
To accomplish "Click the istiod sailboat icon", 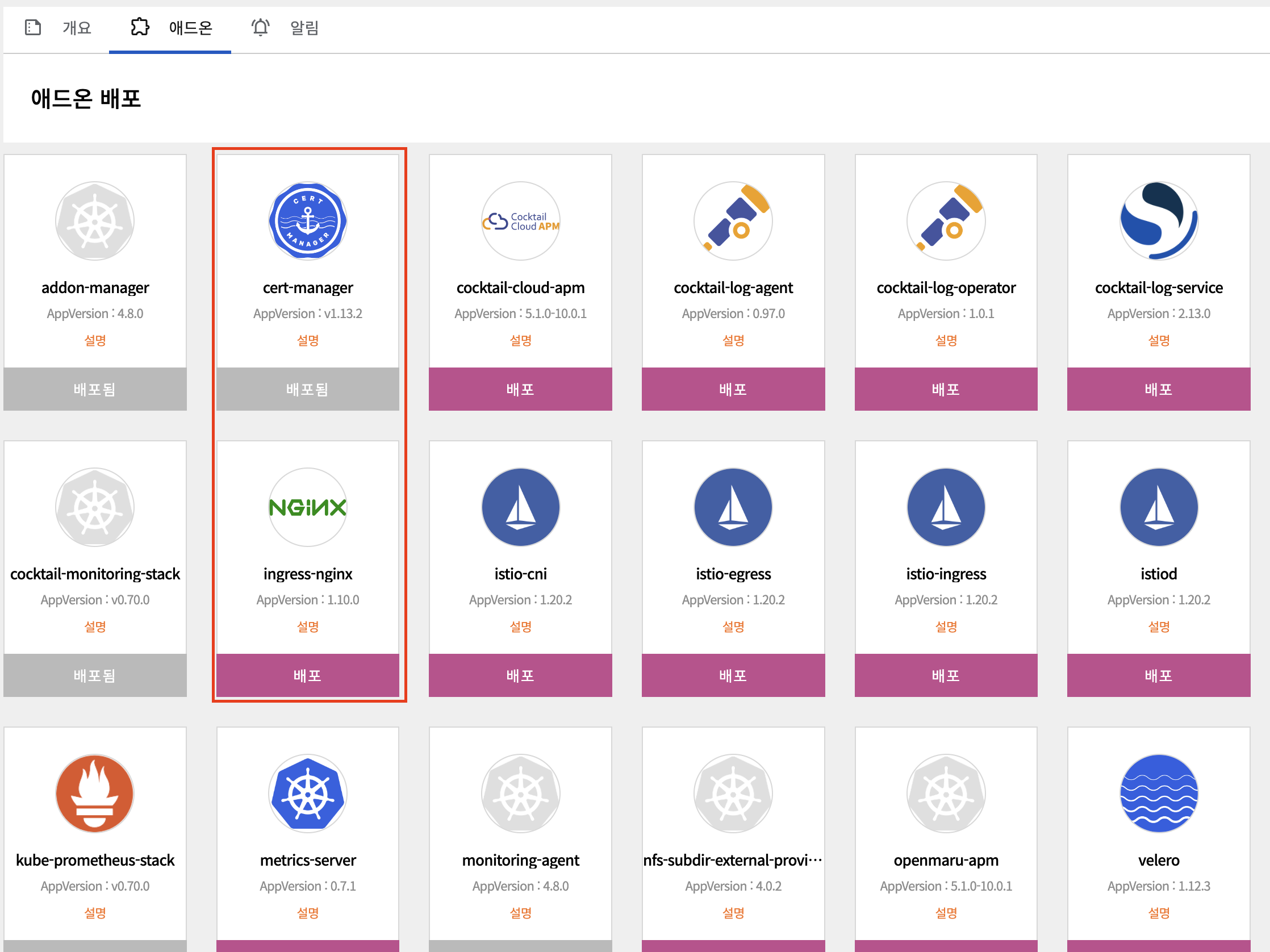I will pos(1158,508).
